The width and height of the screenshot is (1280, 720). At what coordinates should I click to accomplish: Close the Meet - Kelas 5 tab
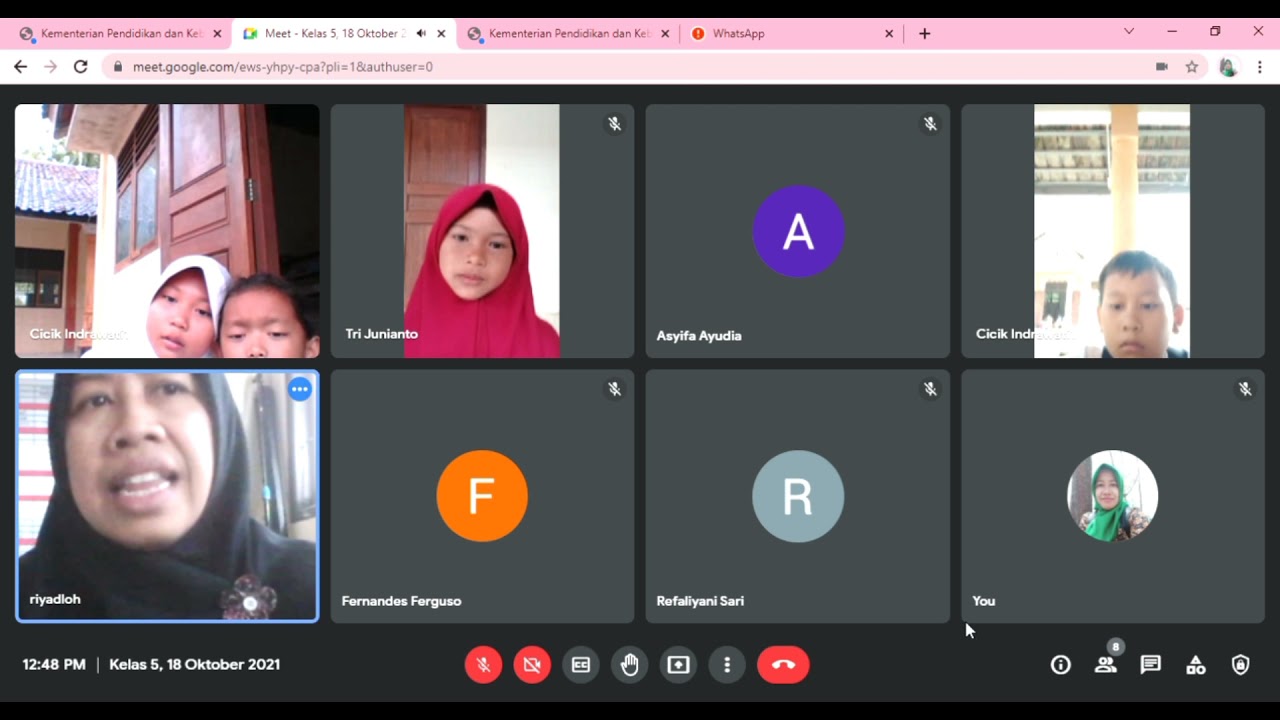(441, 33)
